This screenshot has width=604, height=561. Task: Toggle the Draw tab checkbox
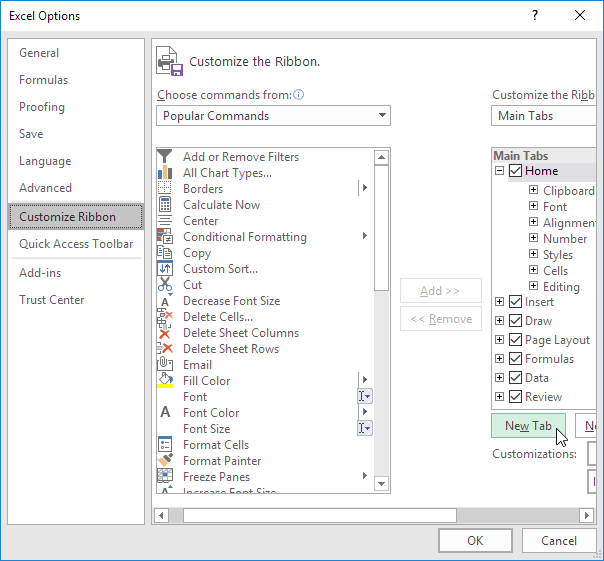(516, 321)
